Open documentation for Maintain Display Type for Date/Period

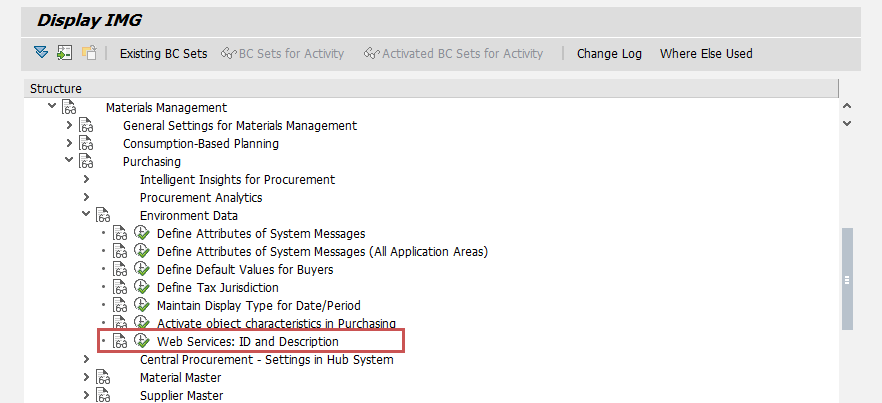(x=120, y=306)
